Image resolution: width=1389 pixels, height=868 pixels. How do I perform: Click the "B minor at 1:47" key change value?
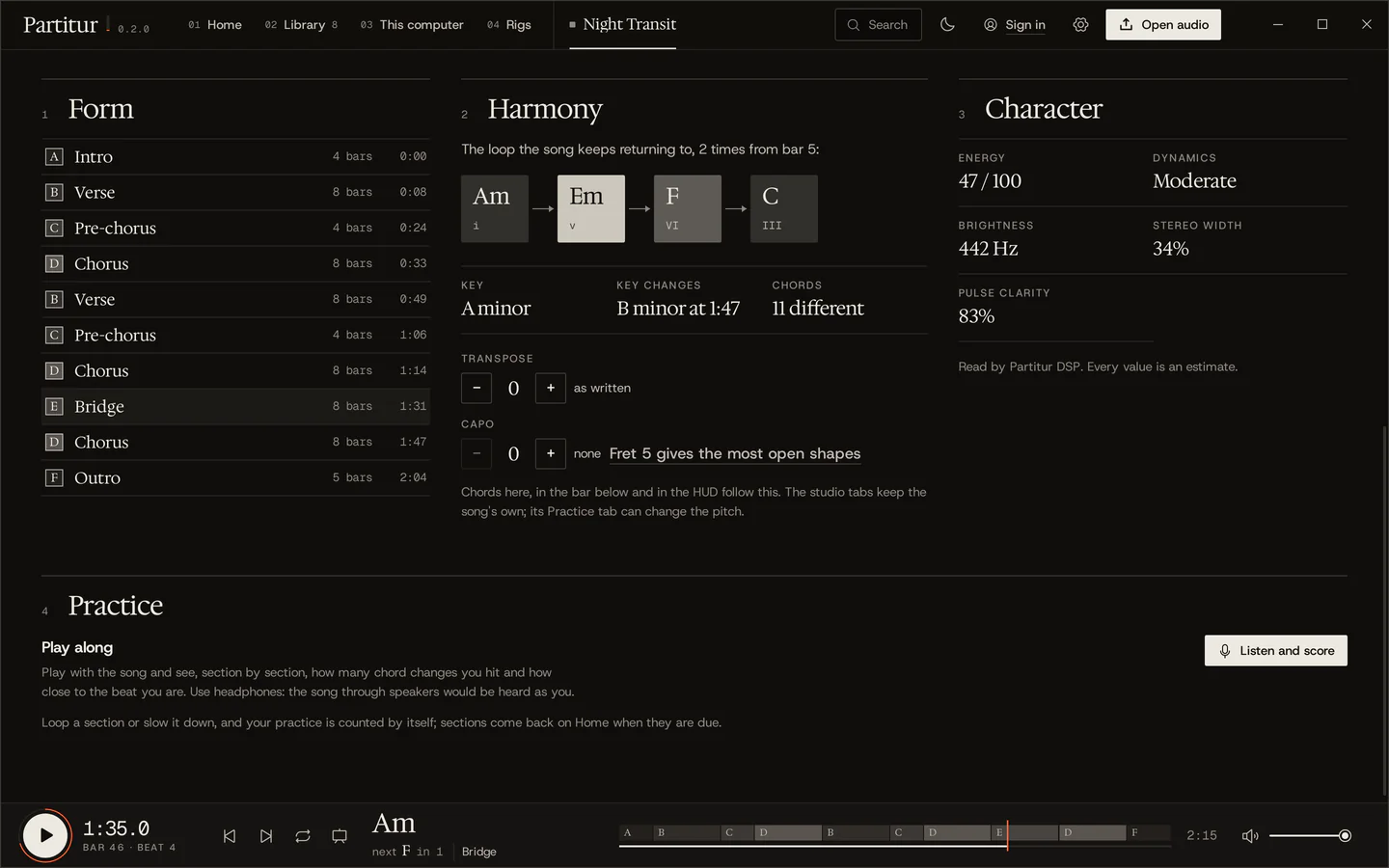click(x=678, y=309)
